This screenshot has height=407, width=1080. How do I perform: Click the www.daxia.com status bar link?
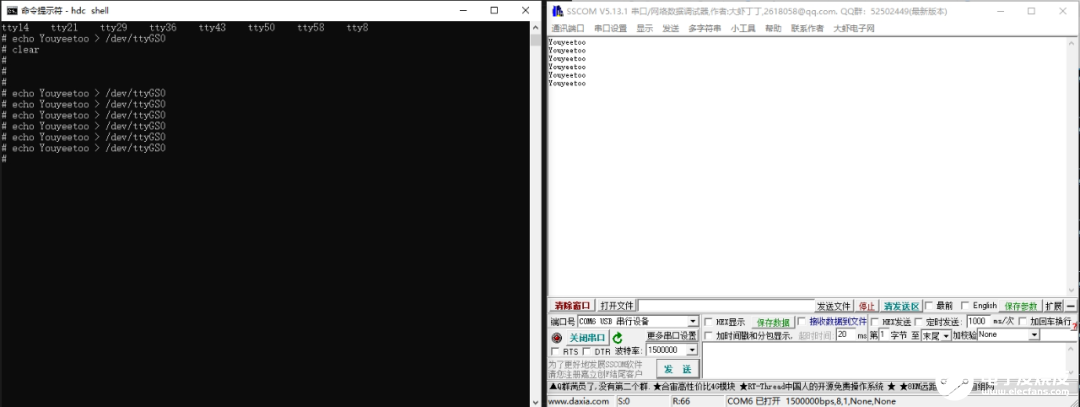[579, 401]
